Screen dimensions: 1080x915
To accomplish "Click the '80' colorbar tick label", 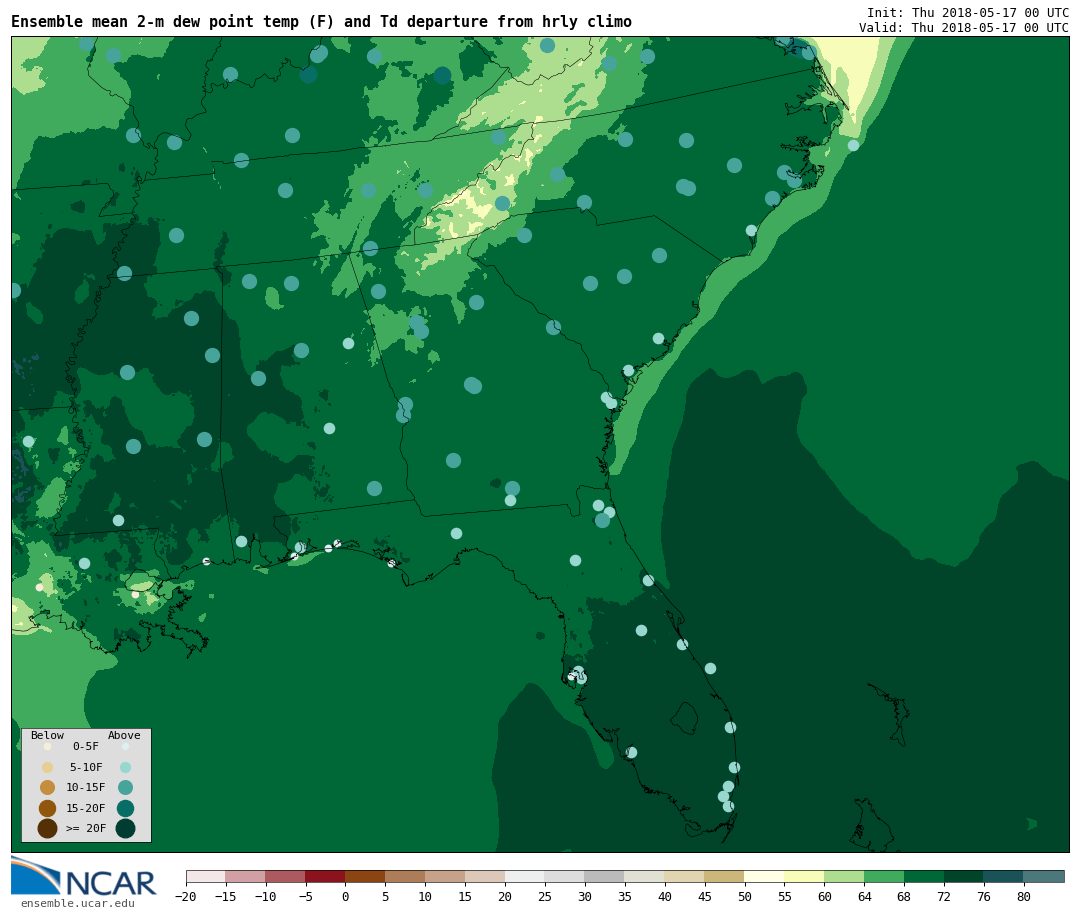I will pos(1024,896).
